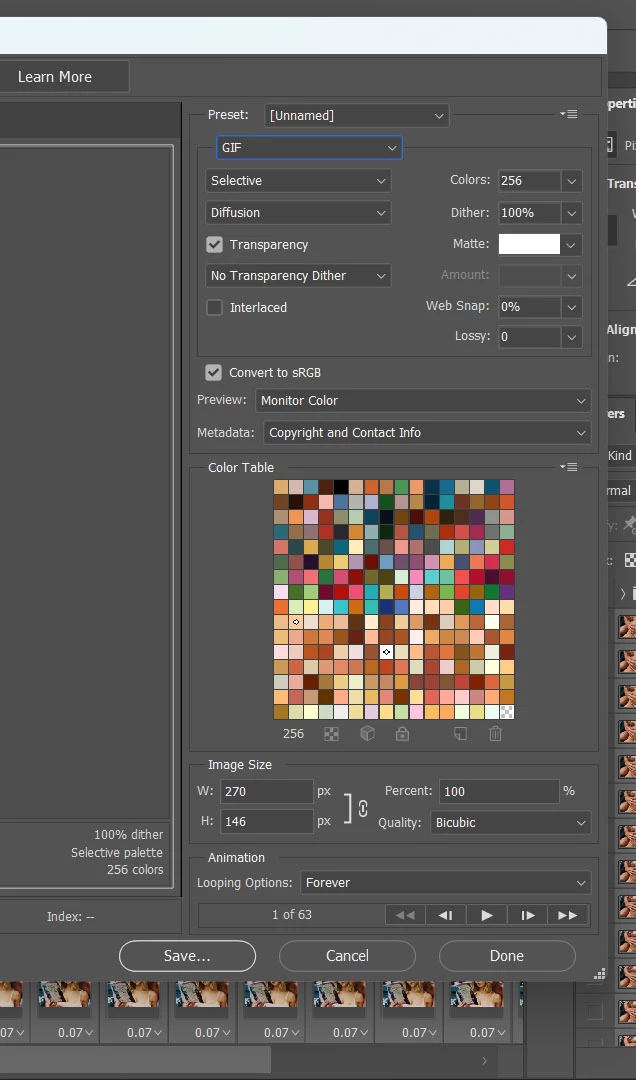This screenshot has width=636, height=1080.
Task: Click the Save... button
Action: pyautogui.click(x=187, y=956)
